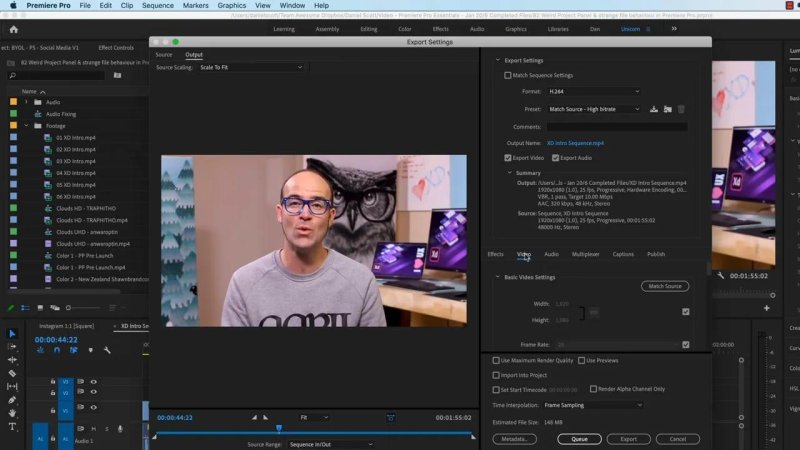Click the program monitor wrench icon
This screenshot has height=450, width=800.
pyautogui.click(x=720, y=276)
